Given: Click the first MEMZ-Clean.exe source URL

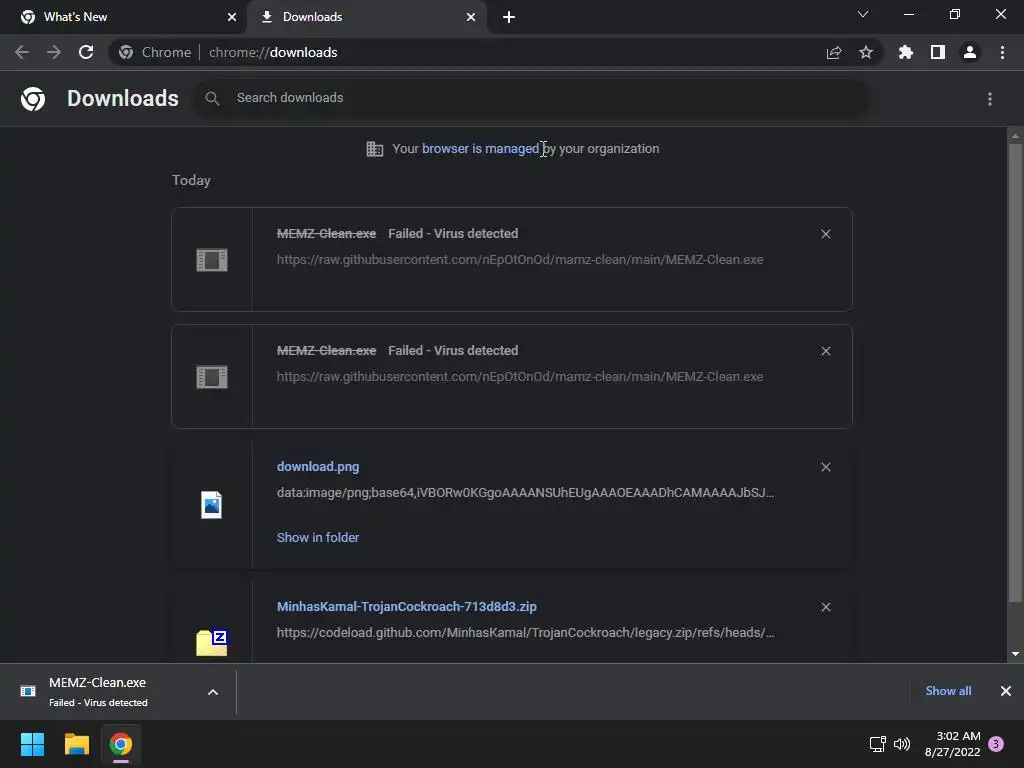Looking at the screenshot, I should [520, 260].
